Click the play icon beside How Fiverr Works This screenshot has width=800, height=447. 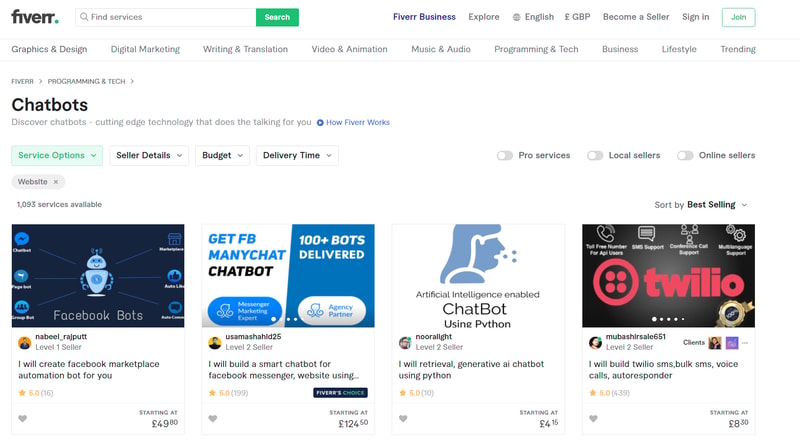(x=320, y=122)
